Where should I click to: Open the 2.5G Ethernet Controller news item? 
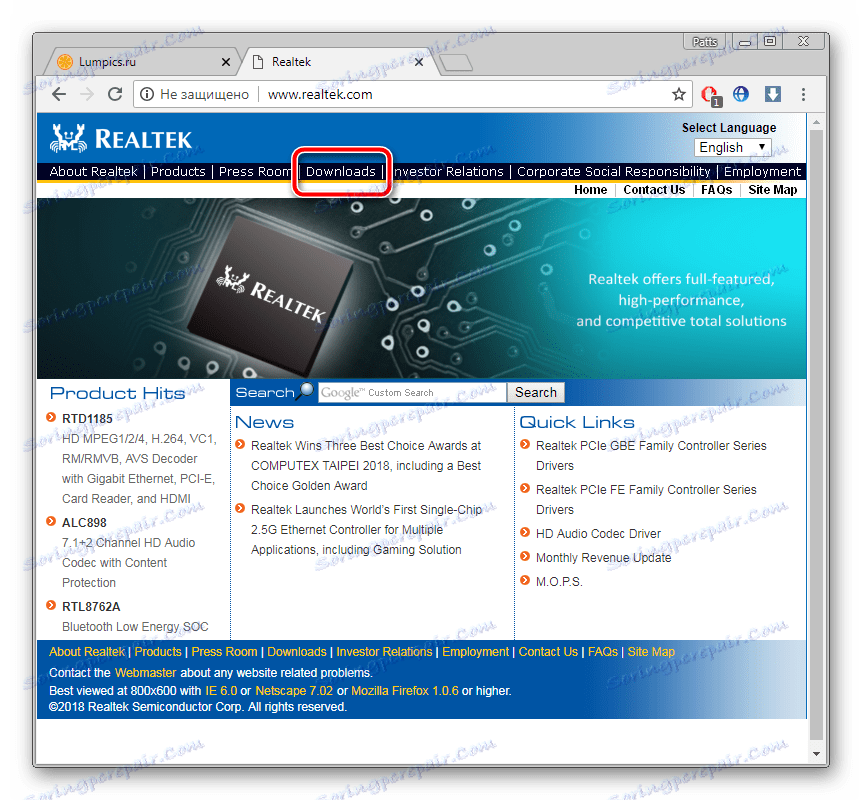click(x=366, y=529)
